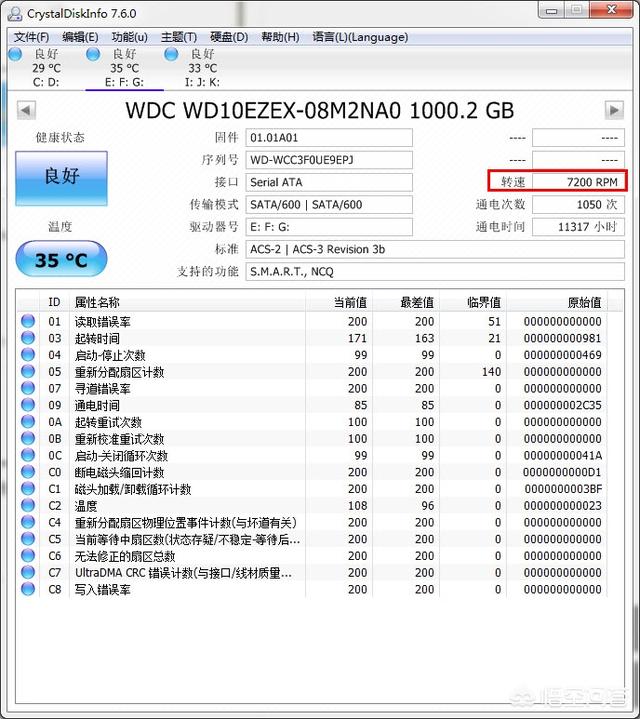Click the 原始值 column header
Viewport: 640px width, 719px height.
(557, 303)
